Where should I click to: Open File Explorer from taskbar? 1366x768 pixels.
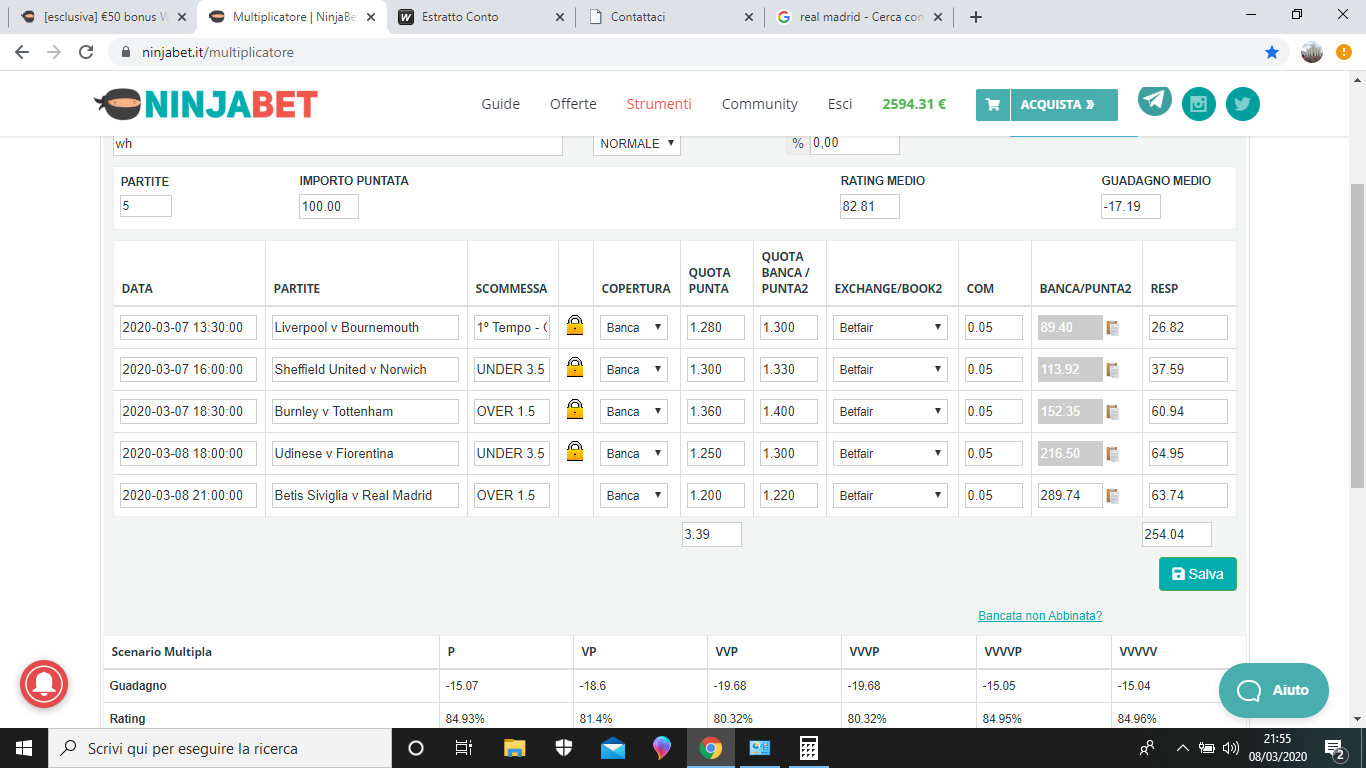coord(515,748)
